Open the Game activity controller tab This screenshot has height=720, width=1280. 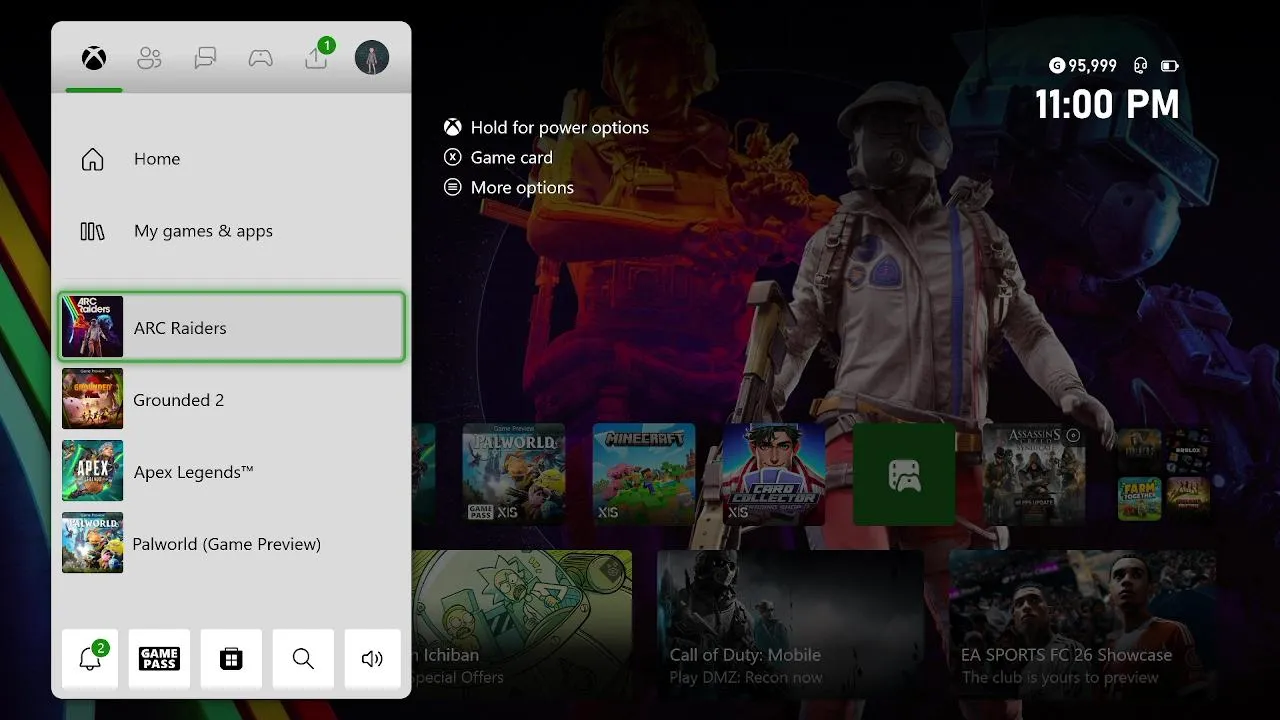pyautogui.click(x=261, y=58)
